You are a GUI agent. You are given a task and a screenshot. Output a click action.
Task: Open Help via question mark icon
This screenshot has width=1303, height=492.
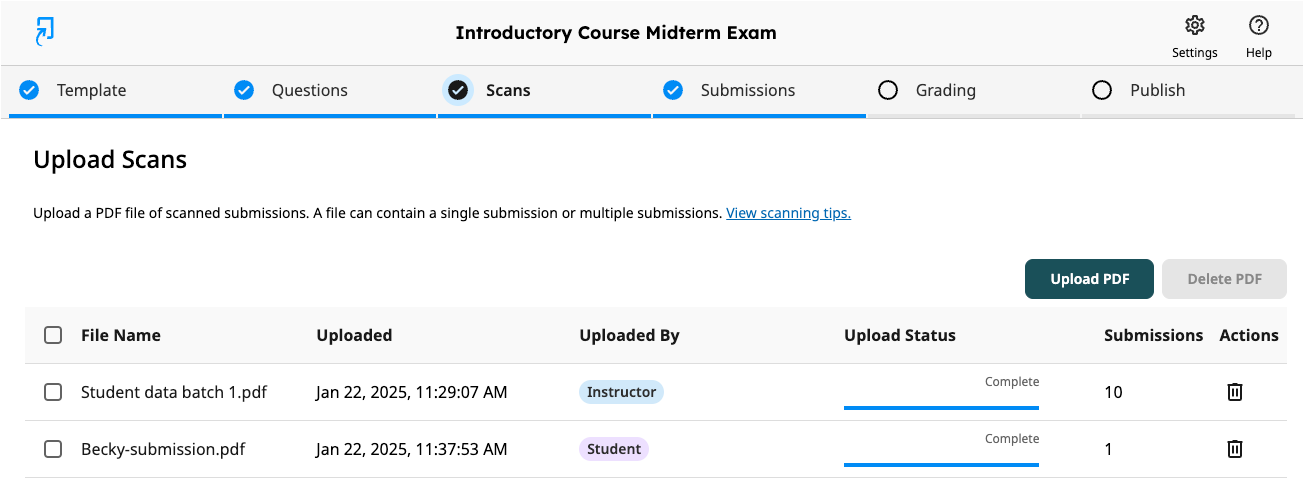pyautogui.click(x=1259, y=25)
